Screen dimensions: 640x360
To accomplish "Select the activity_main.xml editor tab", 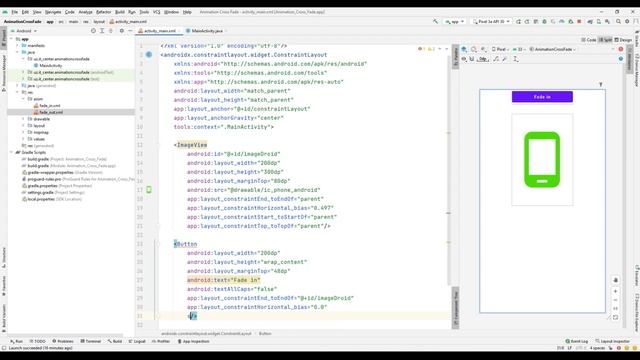I will coord(159,31).
